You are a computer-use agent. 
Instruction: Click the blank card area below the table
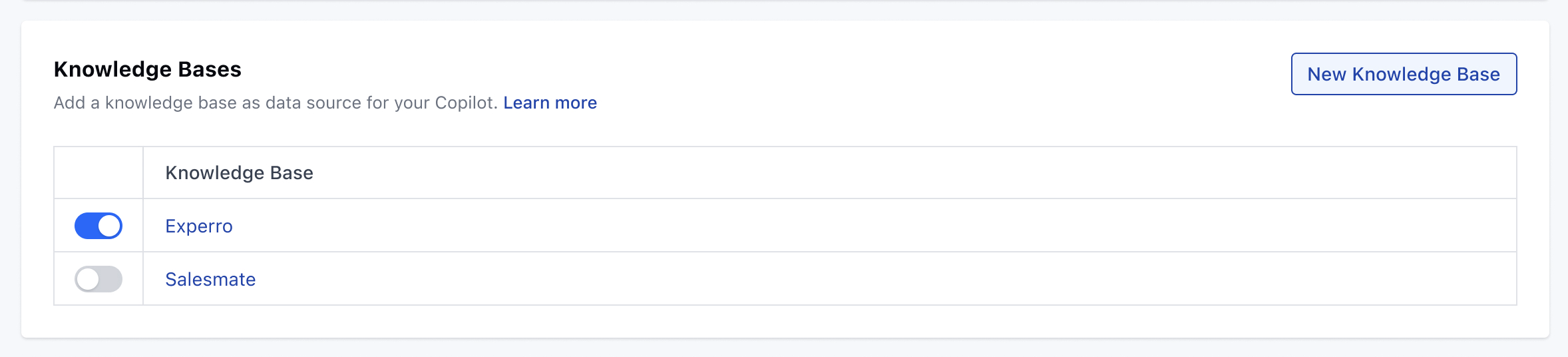click(x=785, y=321)
